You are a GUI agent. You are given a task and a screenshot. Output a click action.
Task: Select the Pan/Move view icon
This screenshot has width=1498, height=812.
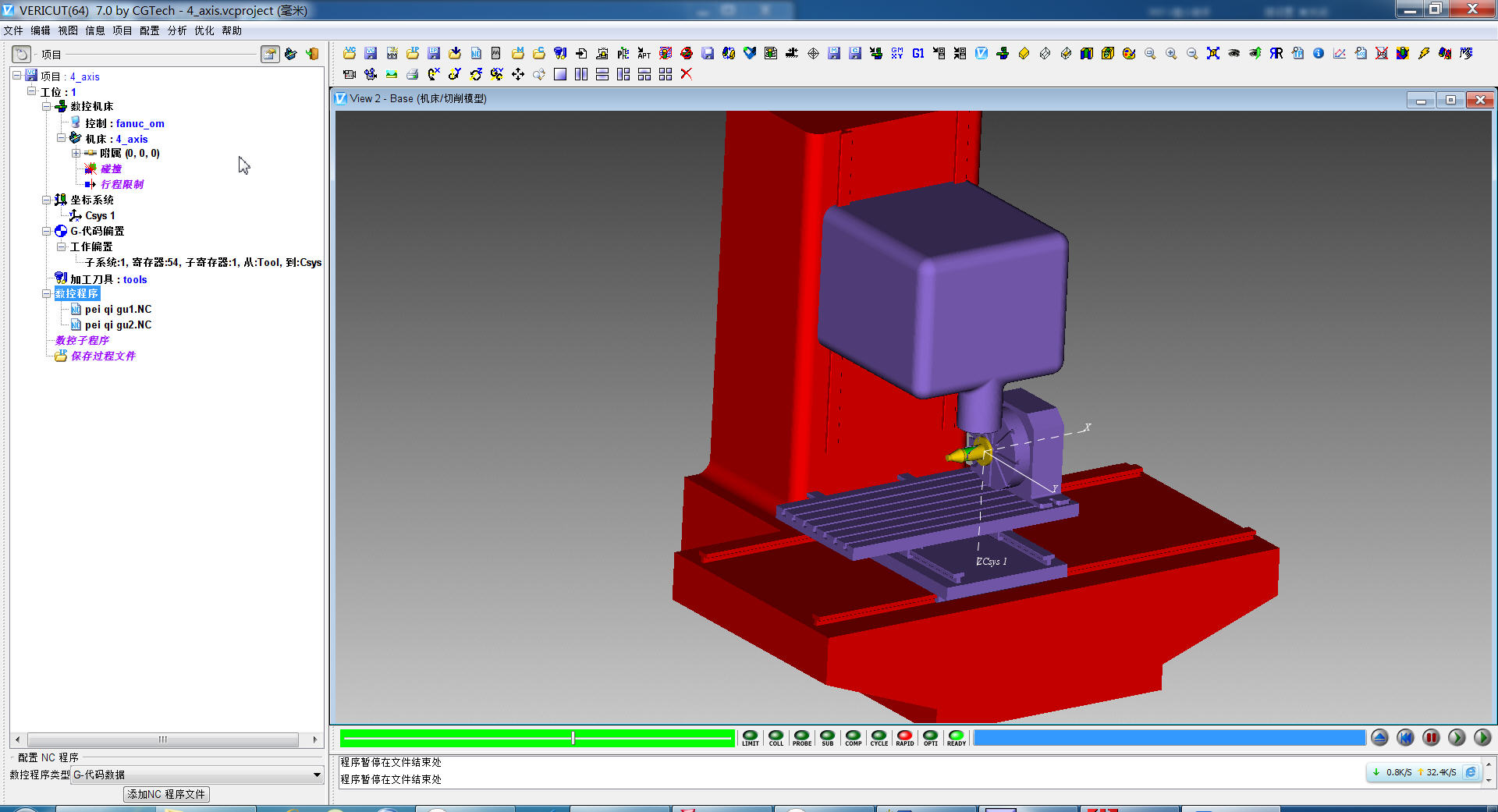[x=518, y=74]
